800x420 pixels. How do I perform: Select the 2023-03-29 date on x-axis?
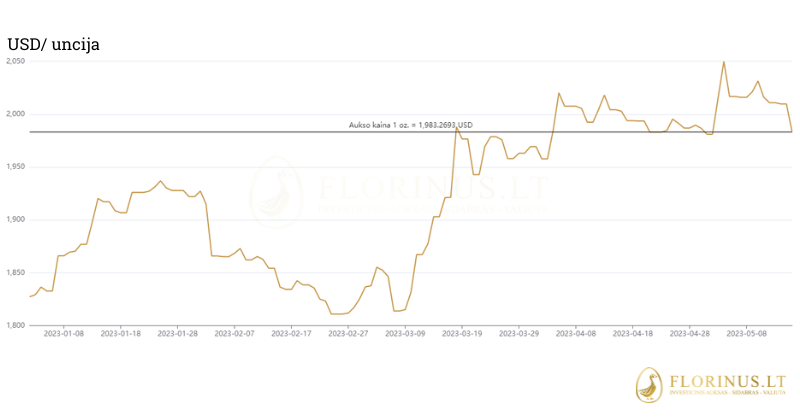(x=522, y=334)
